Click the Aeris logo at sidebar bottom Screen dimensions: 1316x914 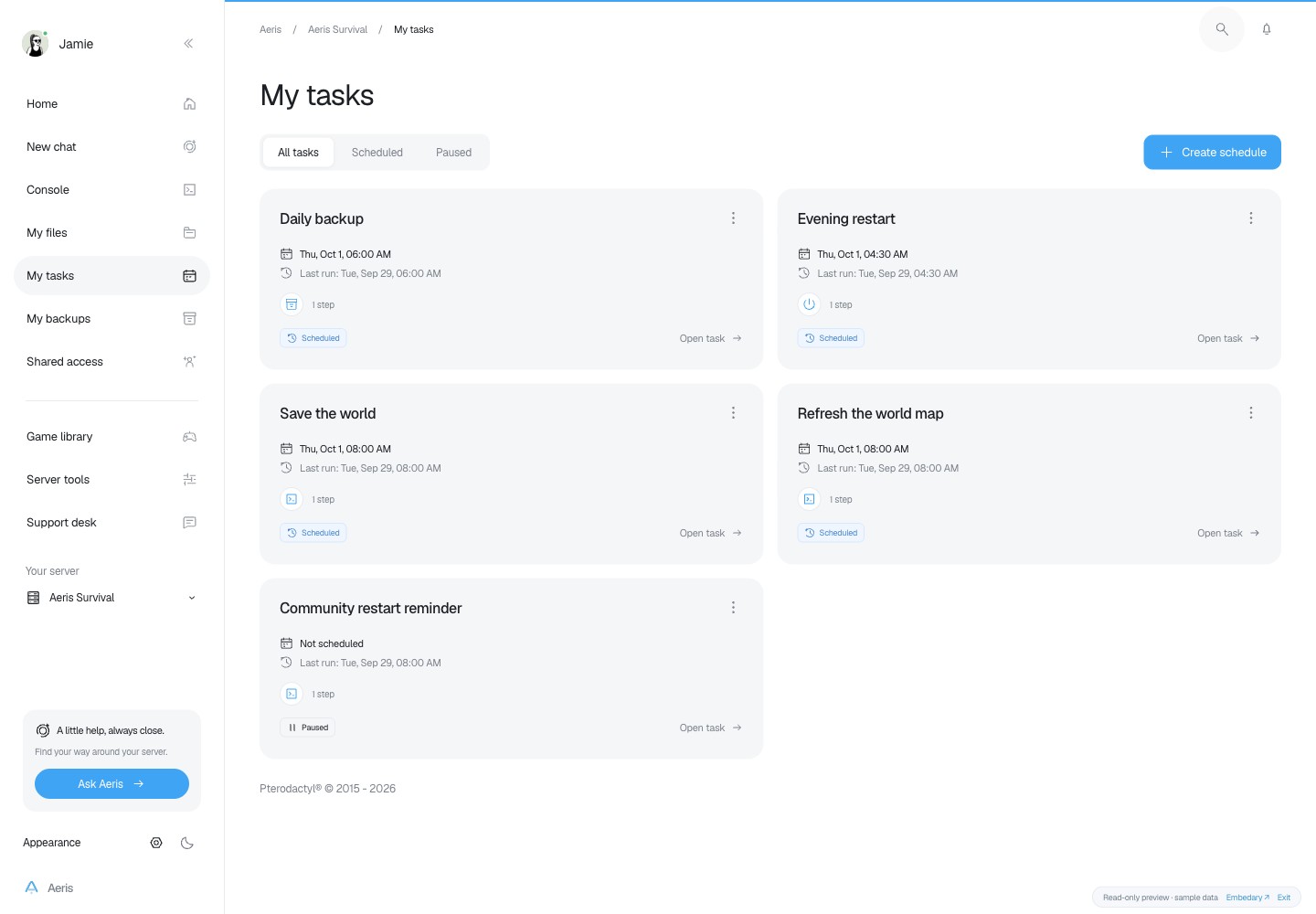[49, 887]
